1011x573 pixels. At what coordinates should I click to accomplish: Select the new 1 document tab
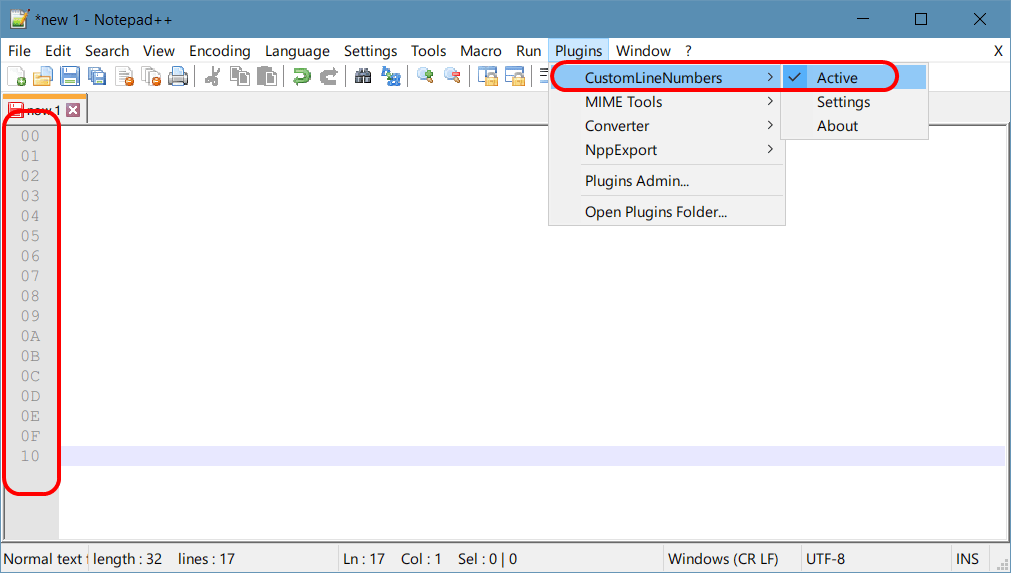click(44, 110)
